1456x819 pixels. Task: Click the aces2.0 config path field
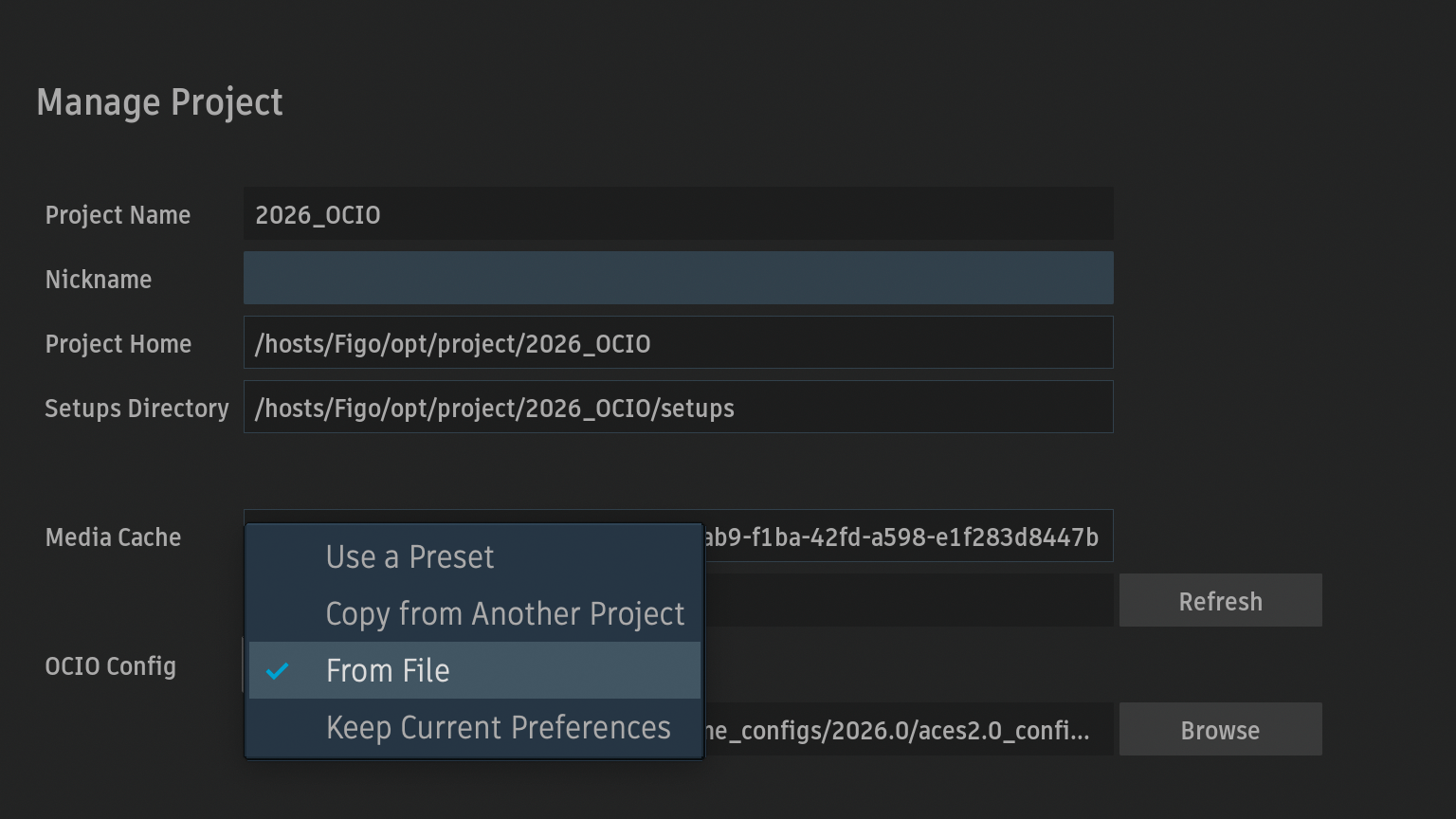(x=908, y=729)
